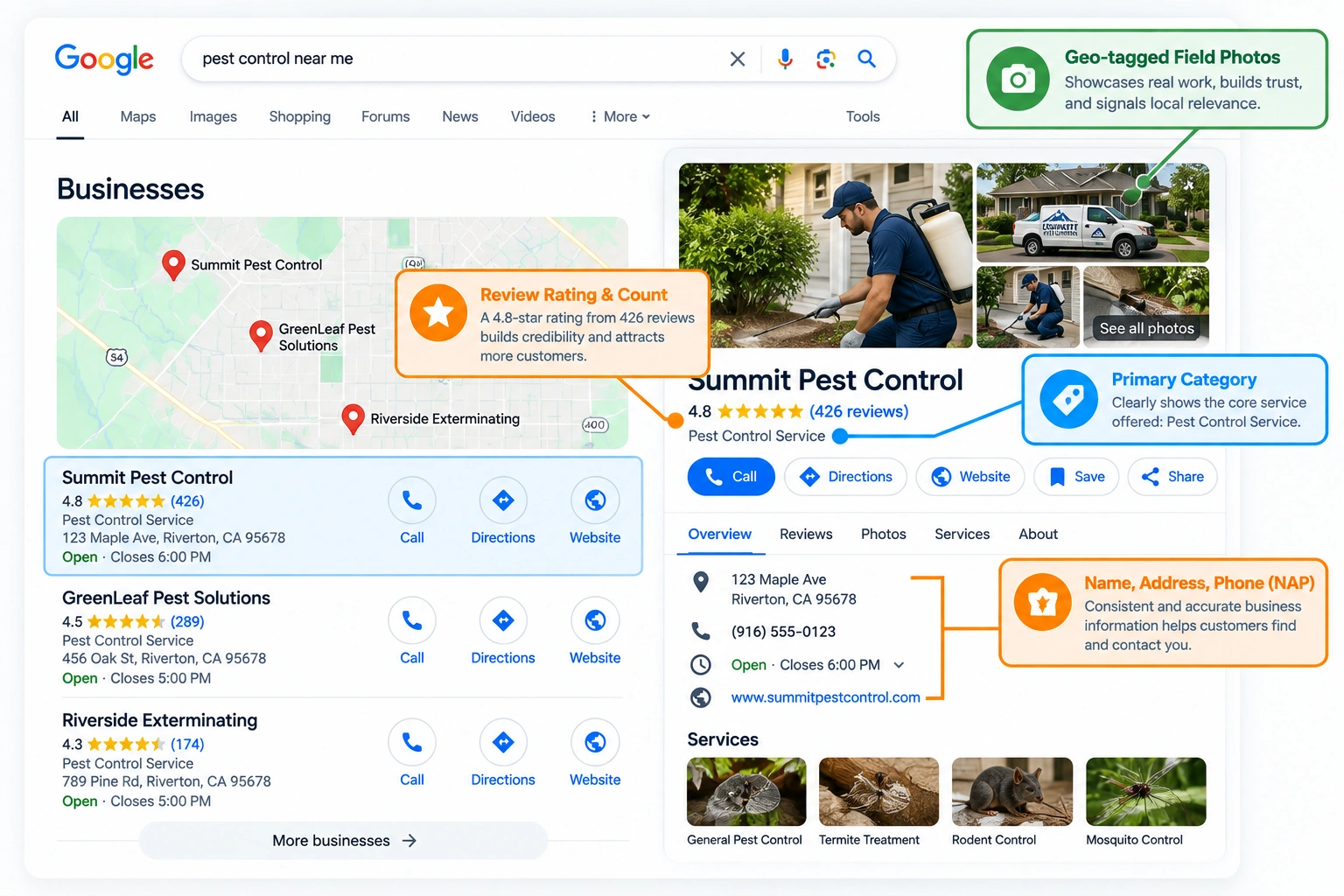The width and height of the screenshot is (1344, 896).
Task: Click GreenLeaf Pest Solutions map pin
Action: pos(261,336)
